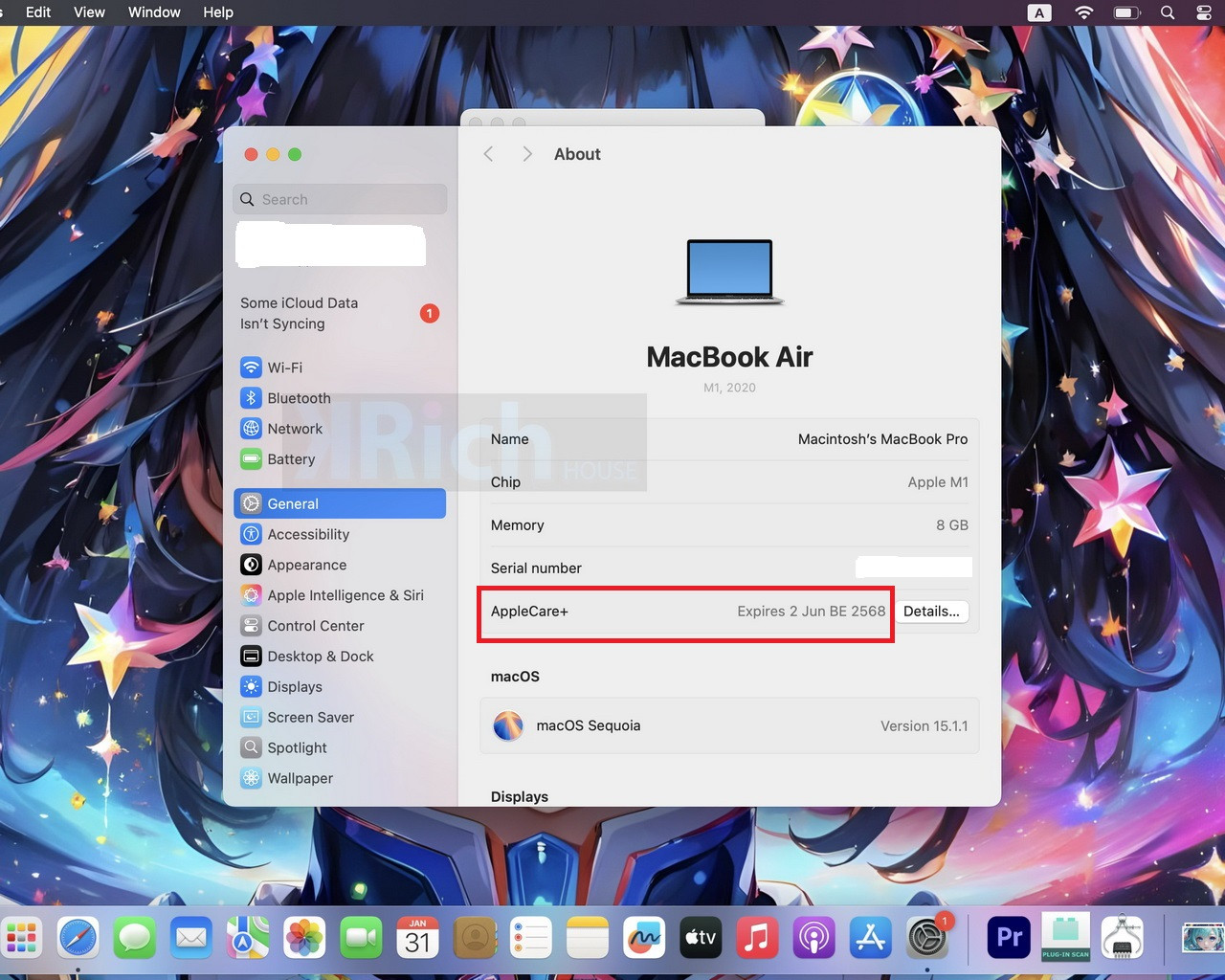
Task: Open Calendar showing JAN 31
Action: point(418,938)
